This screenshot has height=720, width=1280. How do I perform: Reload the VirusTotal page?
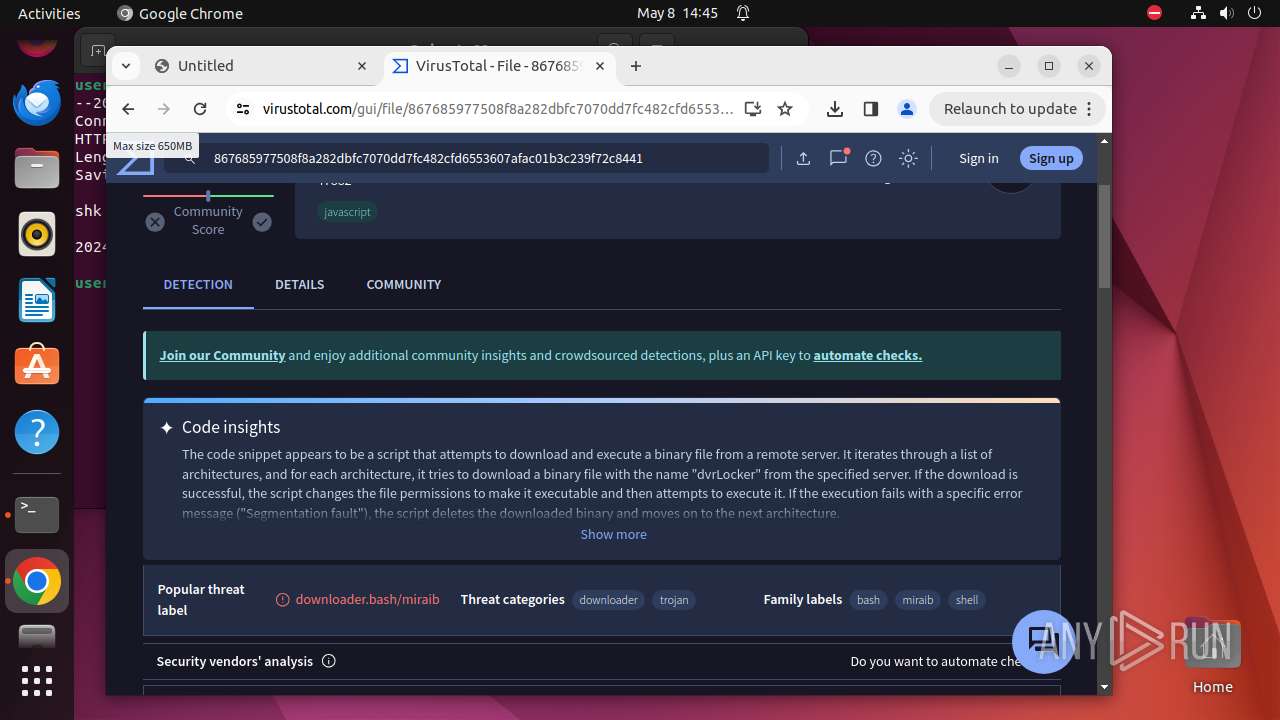pyautogui.click(x=200, y=109)
